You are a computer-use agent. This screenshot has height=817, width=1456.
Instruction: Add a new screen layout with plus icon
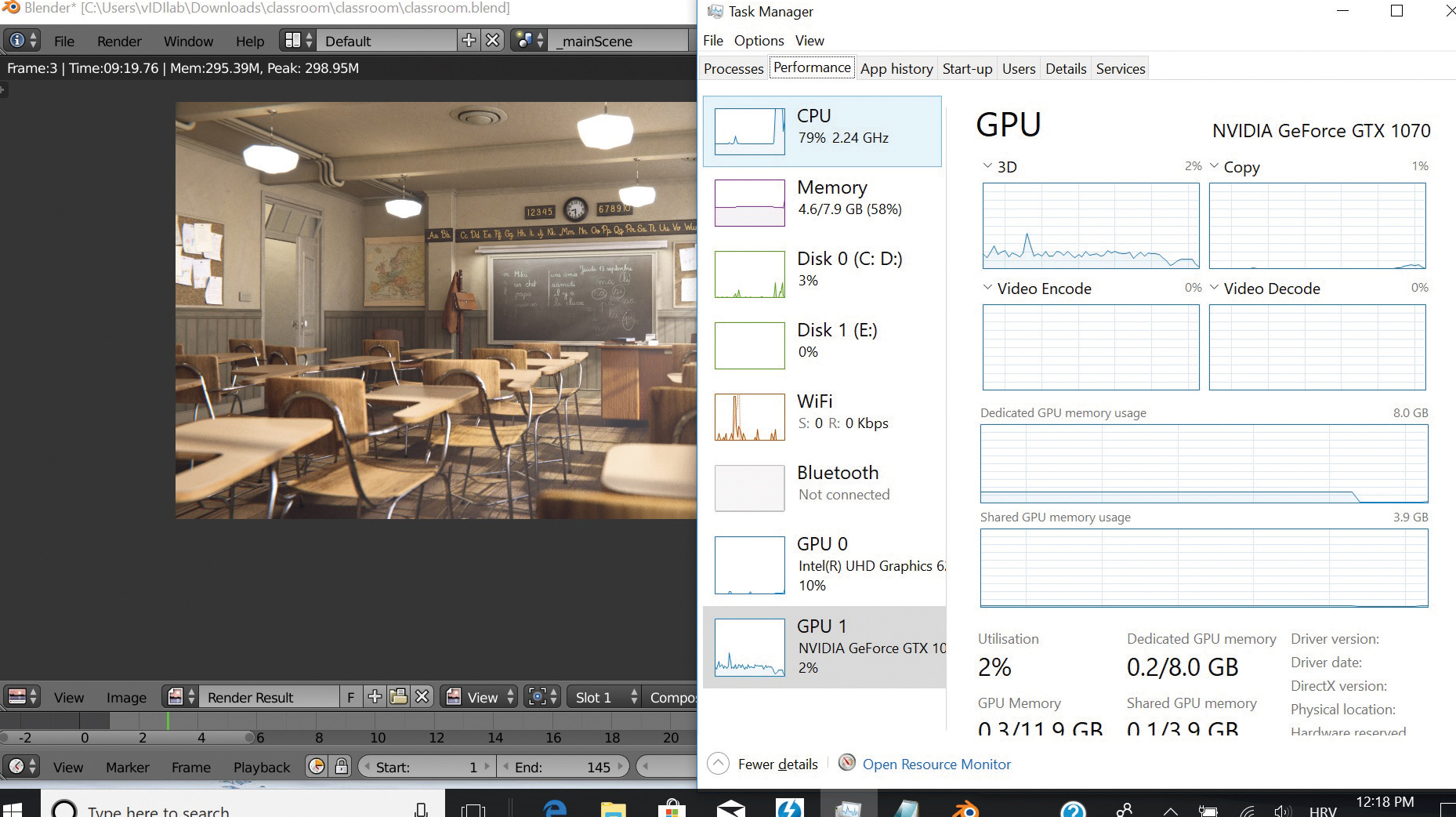coord(469,41)
